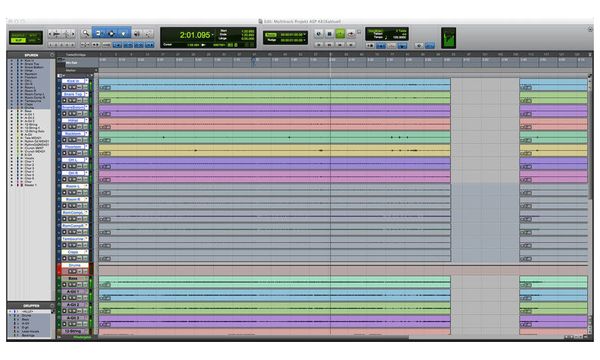Click the green transport Play button
Viewport: 600px width, 360px height.
(x=340, y=34)
